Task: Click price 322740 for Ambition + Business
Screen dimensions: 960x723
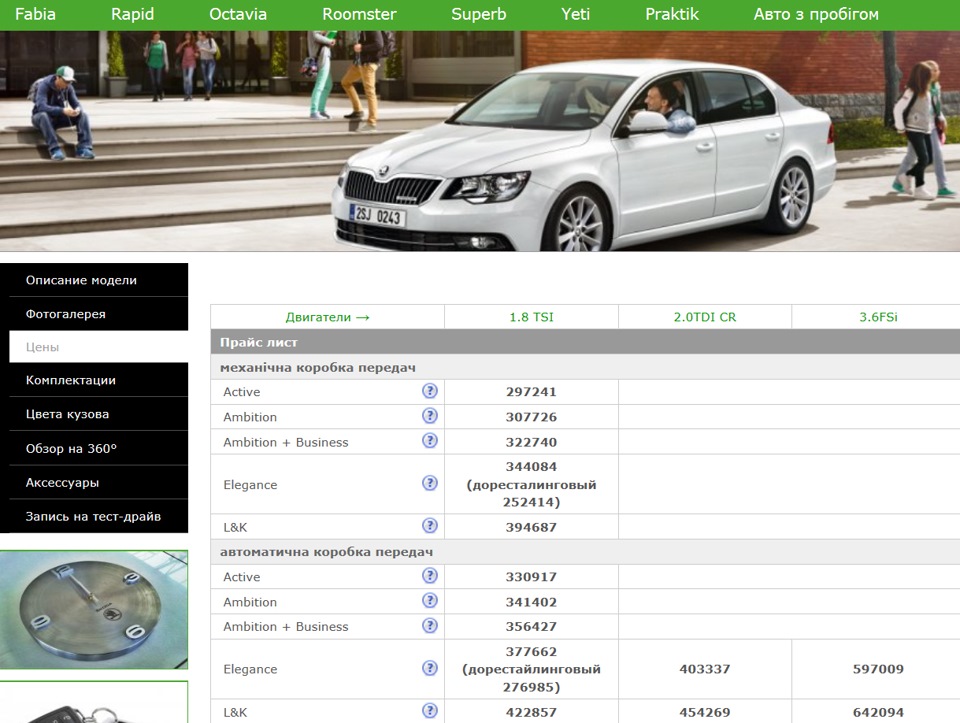Action: [531, 442]
